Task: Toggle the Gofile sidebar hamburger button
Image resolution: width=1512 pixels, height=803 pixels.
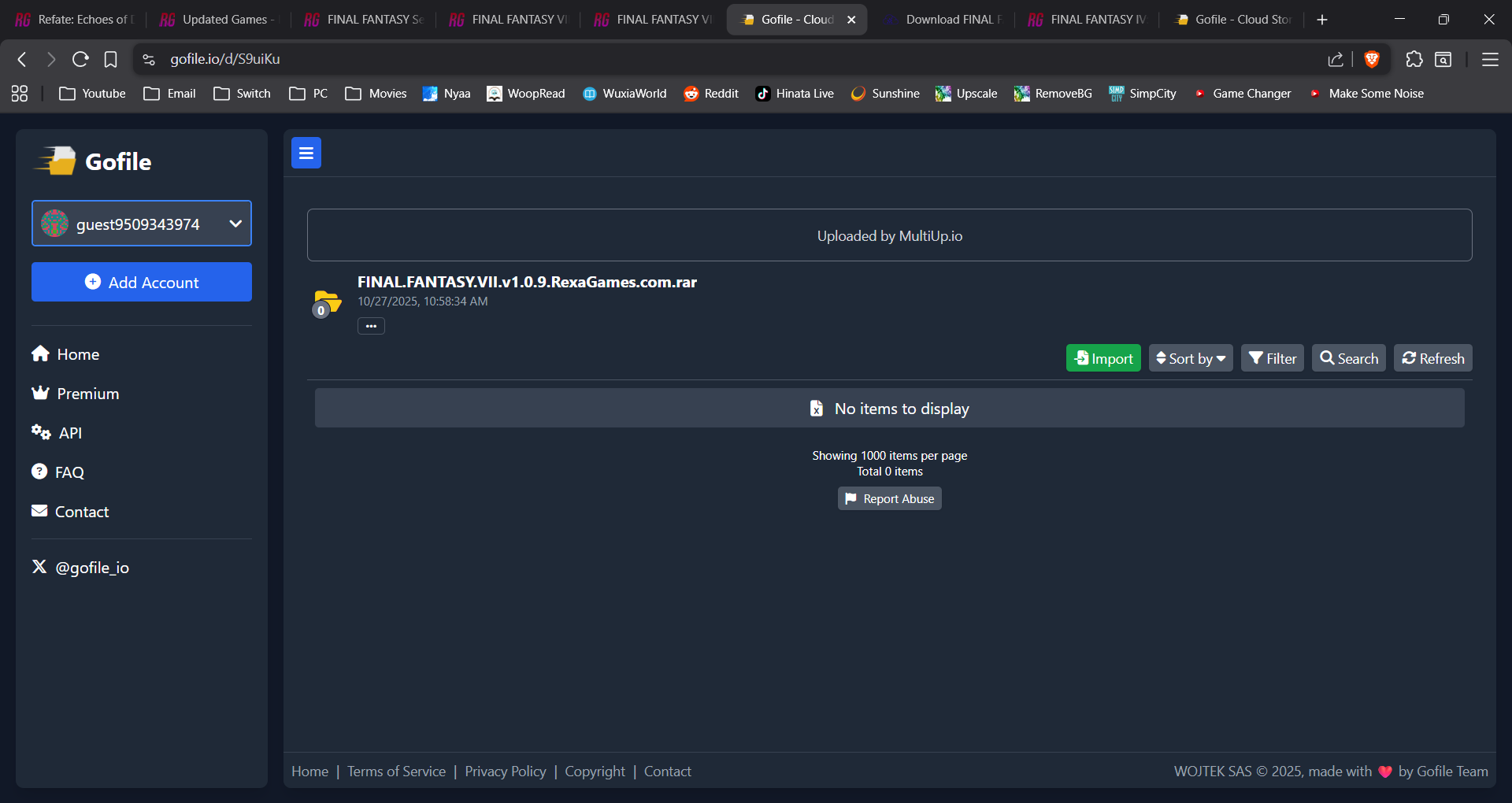Action: [x=306, y=153]
